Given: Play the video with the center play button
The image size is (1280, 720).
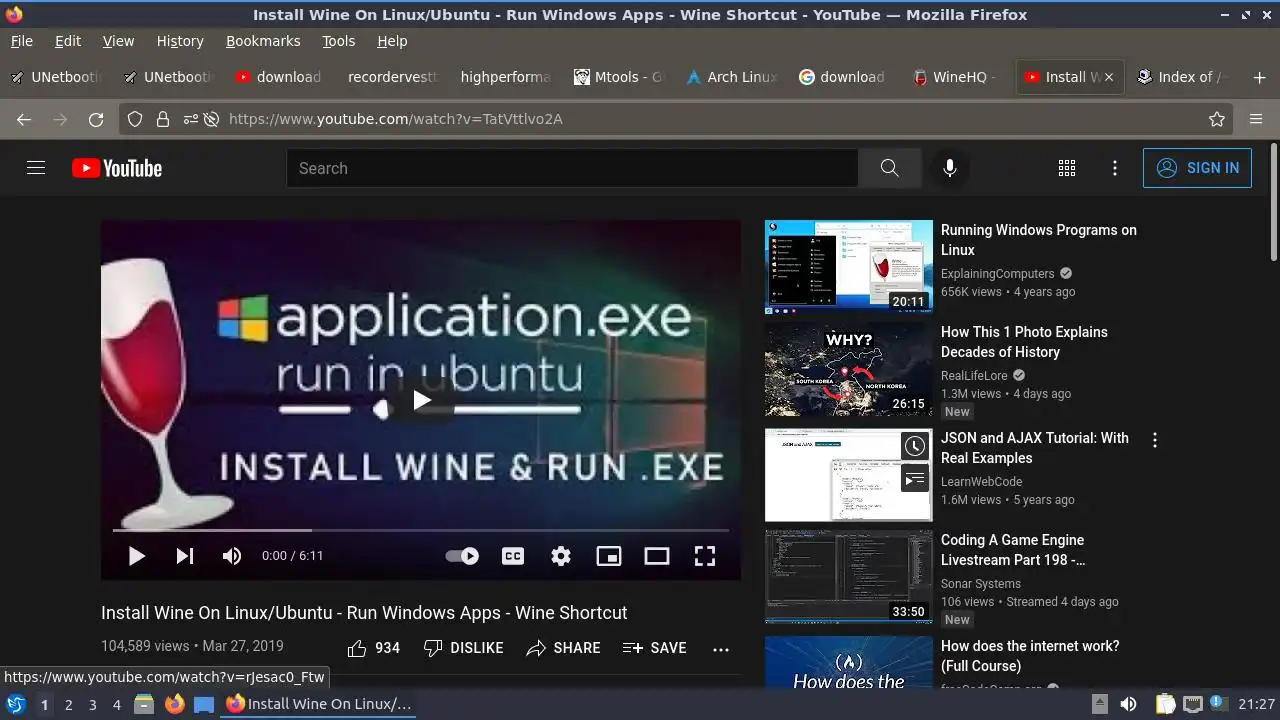Looking at the screenshot, I should click(x=421, y=401).
